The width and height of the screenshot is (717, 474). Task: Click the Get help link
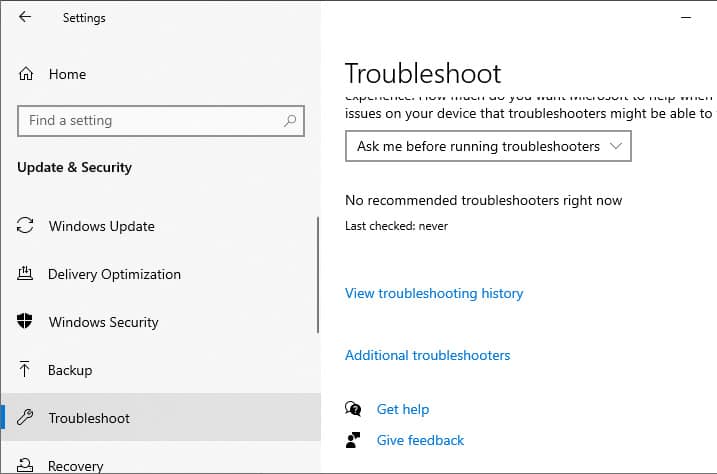403,409
